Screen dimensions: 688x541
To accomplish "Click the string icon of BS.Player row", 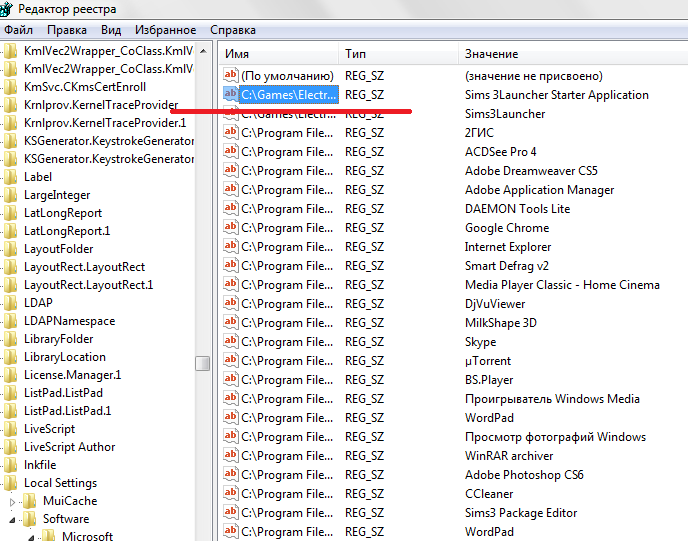I will pyautogui.click(x=230, y=380).
